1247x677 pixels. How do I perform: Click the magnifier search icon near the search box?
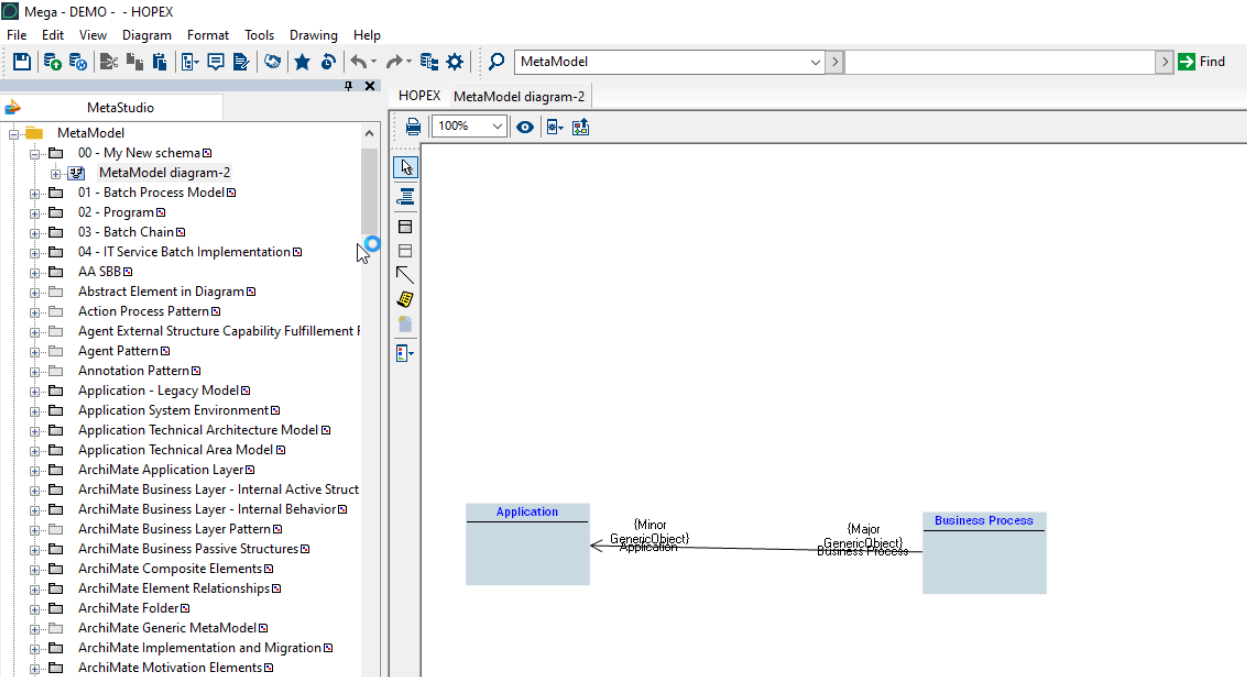pyautogui.click(x=496, y=61)
